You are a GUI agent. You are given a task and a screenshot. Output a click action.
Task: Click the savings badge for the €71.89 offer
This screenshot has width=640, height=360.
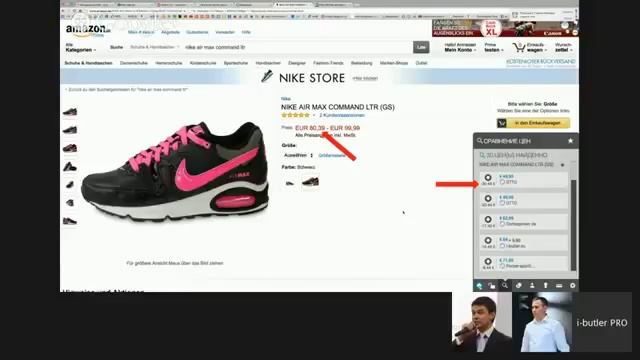pos(488,263)
